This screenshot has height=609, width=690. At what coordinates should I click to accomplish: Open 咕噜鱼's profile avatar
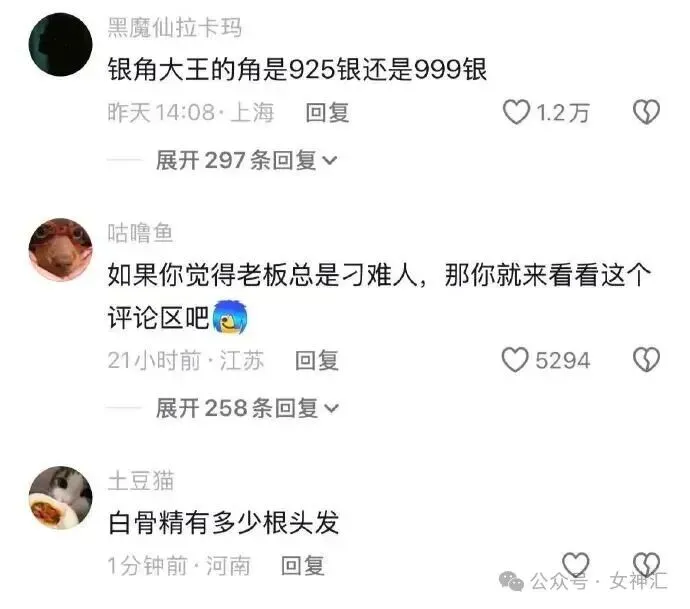(60, 249)
